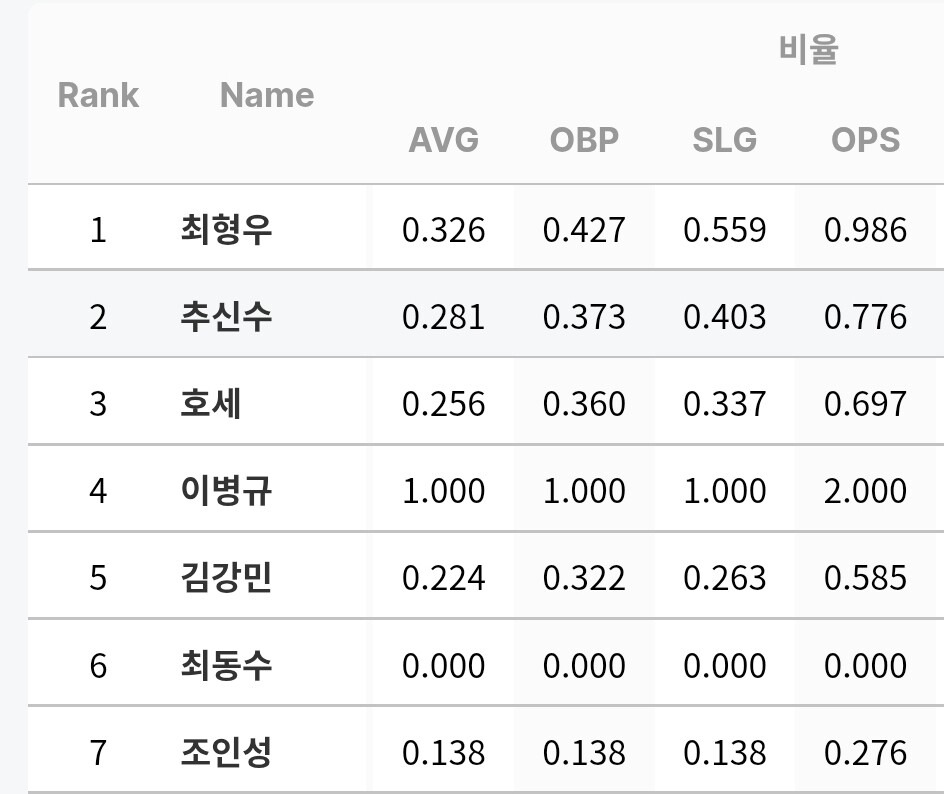Open player 최동수's entry

tap(226, 665)
